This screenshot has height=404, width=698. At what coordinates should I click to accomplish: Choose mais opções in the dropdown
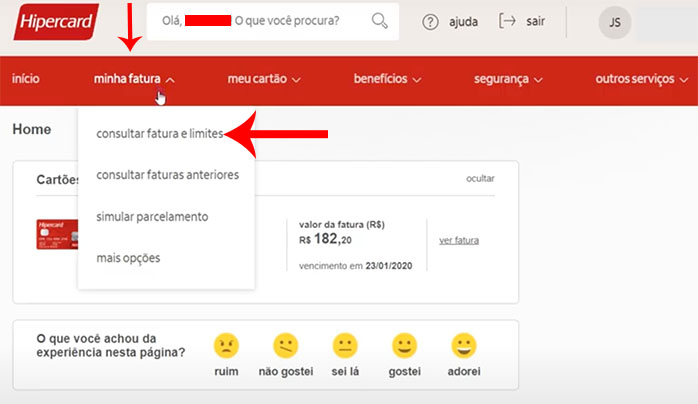point(128,258)
